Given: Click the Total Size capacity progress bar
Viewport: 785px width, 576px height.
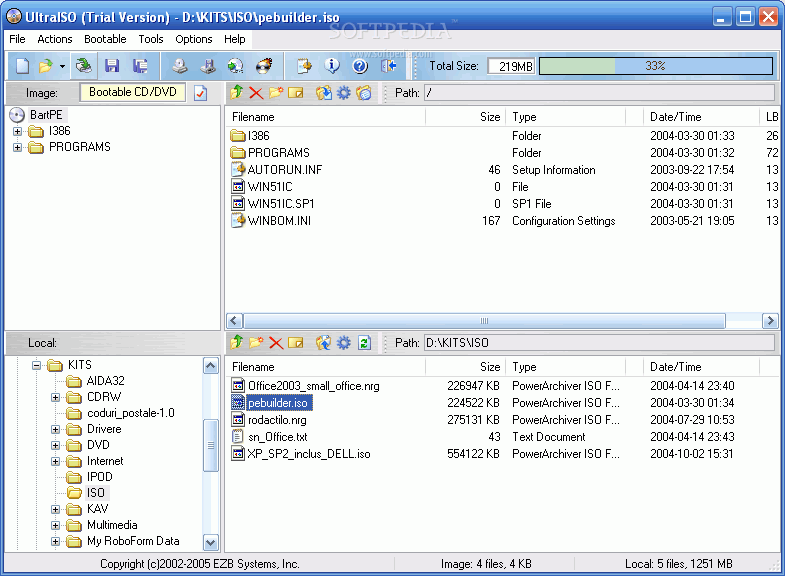Looking at the screenshot, I should (656, 66).
